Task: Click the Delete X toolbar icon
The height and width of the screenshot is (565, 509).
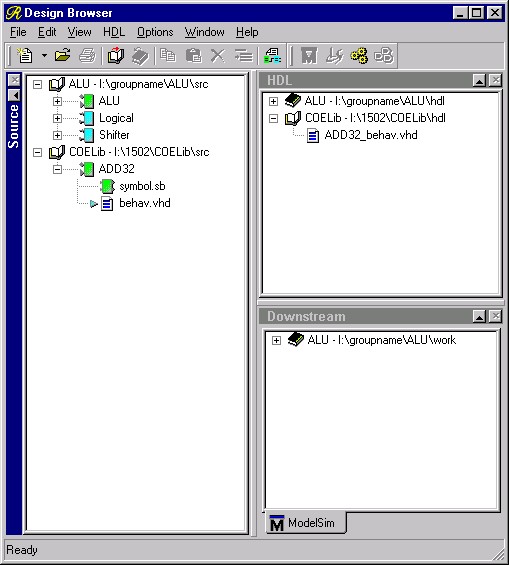Action: [218, 56]
